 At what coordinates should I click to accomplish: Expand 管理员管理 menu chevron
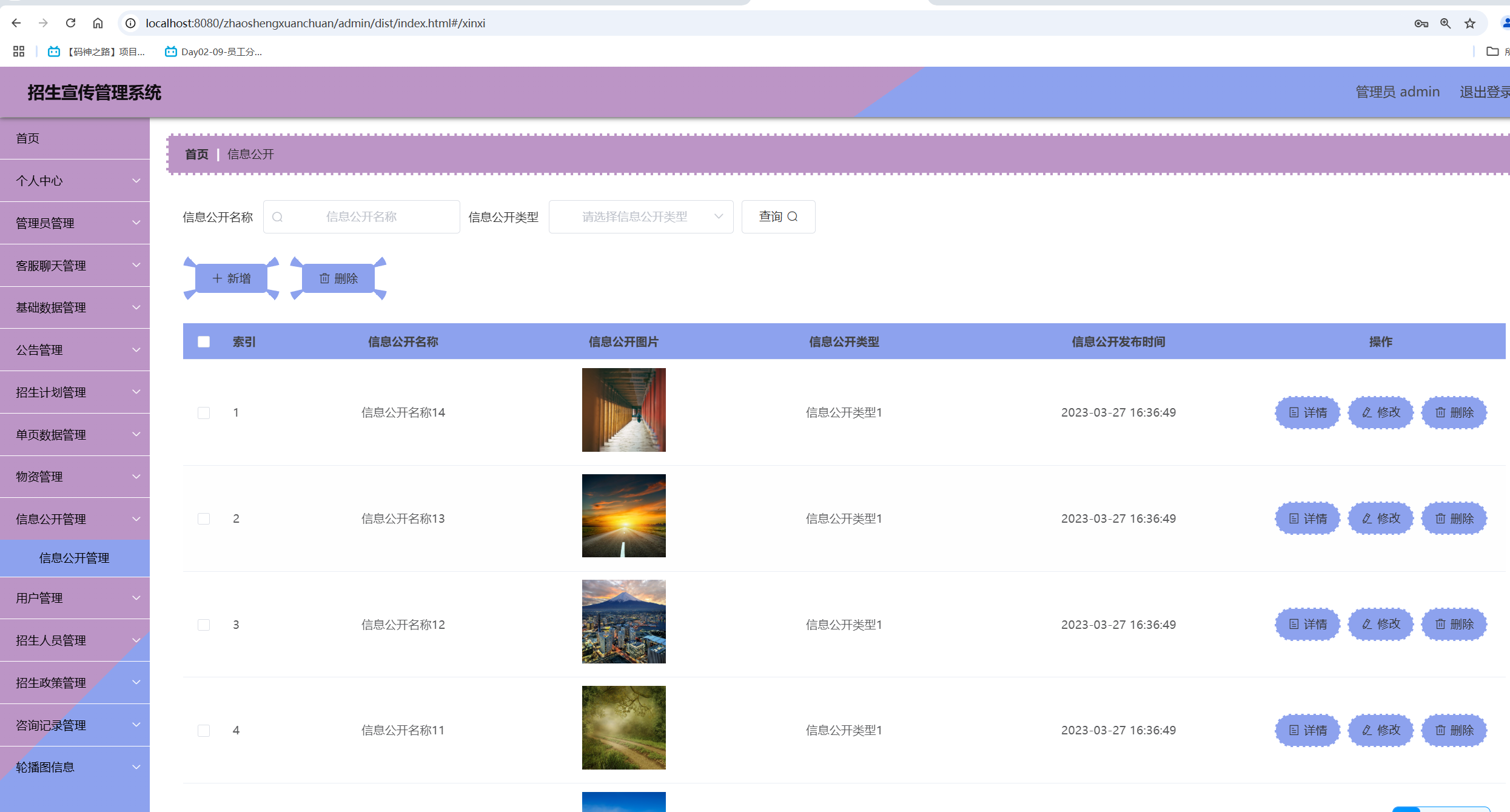[136, 223]
